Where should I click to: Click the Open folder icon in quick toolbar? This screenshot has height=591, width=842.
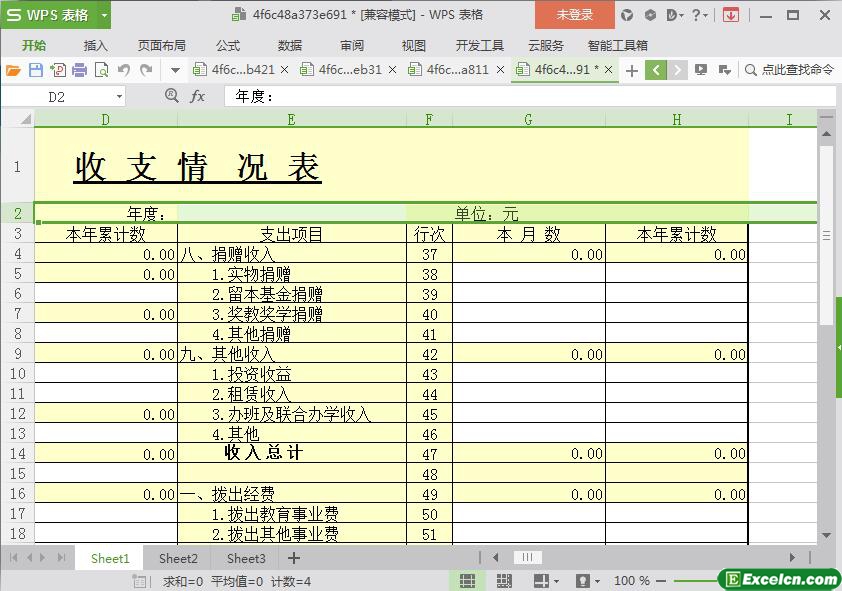tap(13, 70)
